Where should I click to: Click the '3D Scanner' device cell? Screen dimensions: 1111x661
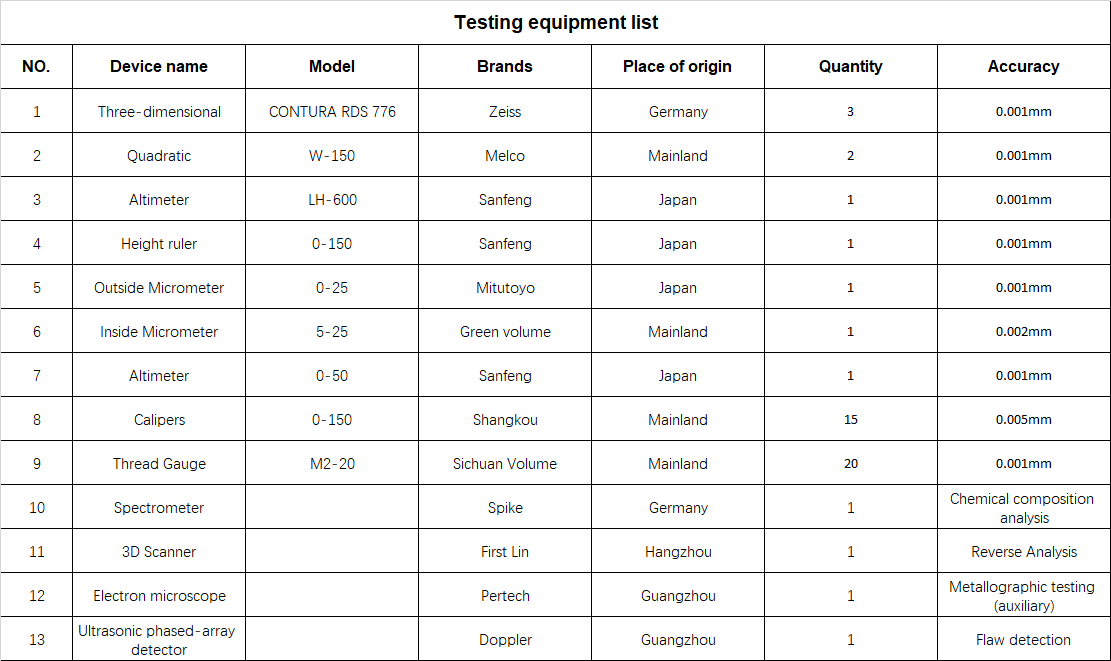click(159, 551)
